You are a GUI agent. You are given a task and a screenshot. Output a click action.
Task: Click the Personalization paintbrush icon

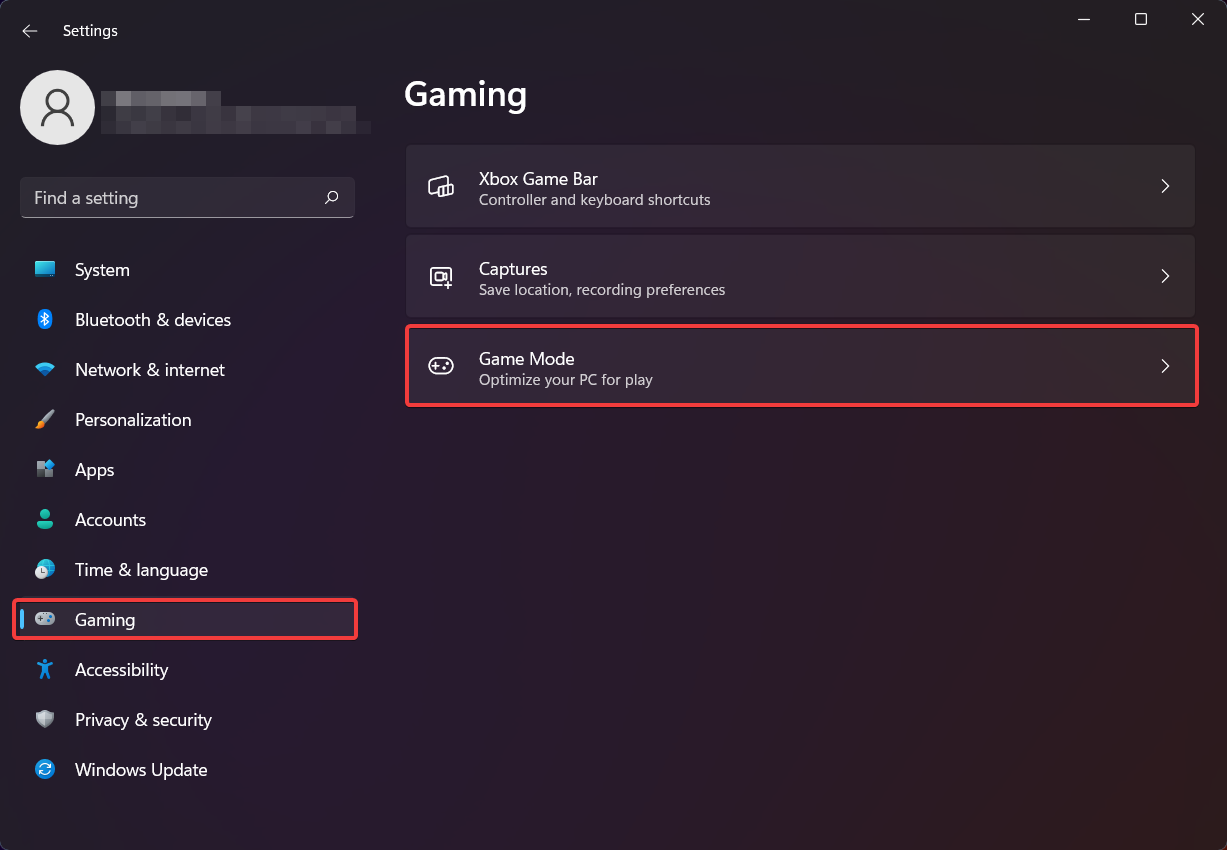click(45, 420)
